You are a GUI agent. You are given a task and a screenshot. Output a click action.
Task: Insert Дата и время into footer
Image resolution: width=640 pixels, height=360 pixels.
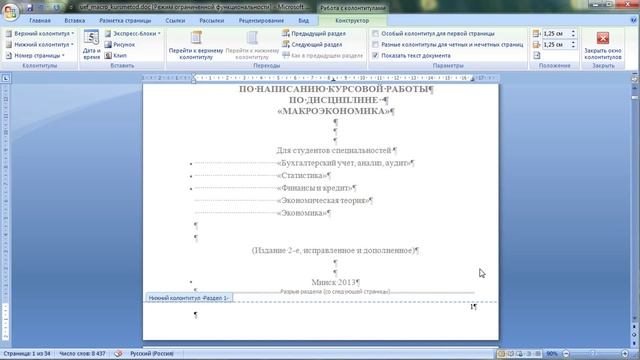(91, 45)
